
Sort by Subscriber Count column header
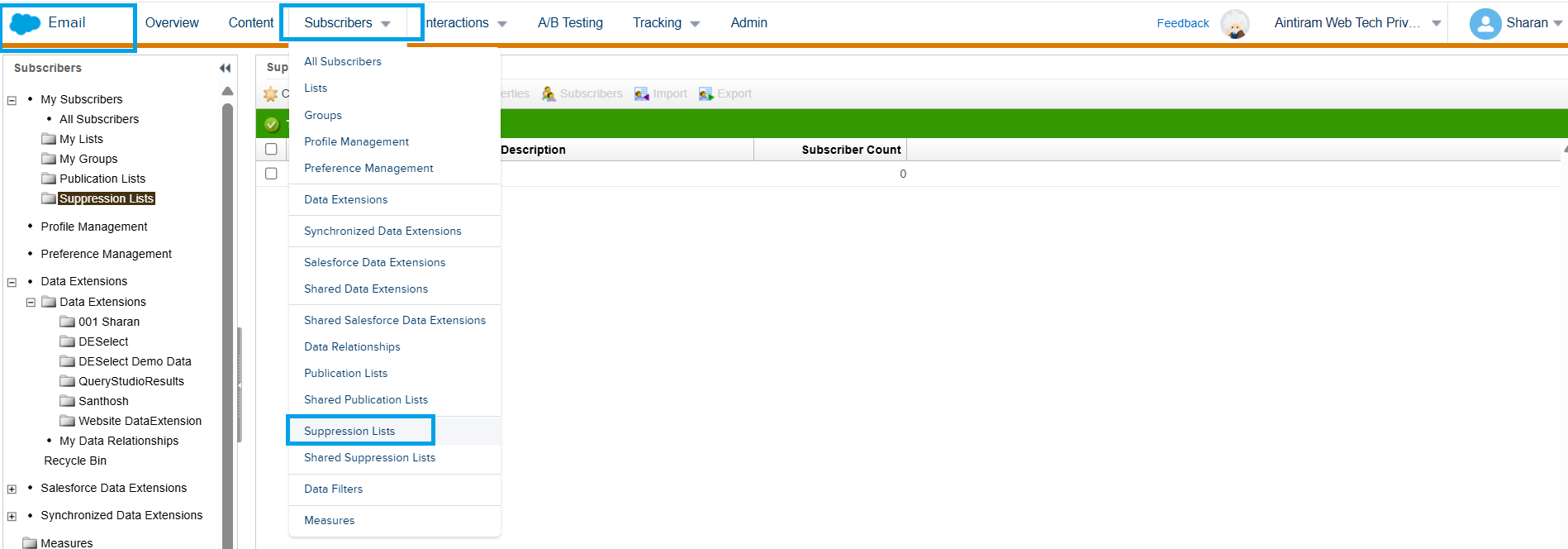[x=850, y=150]
